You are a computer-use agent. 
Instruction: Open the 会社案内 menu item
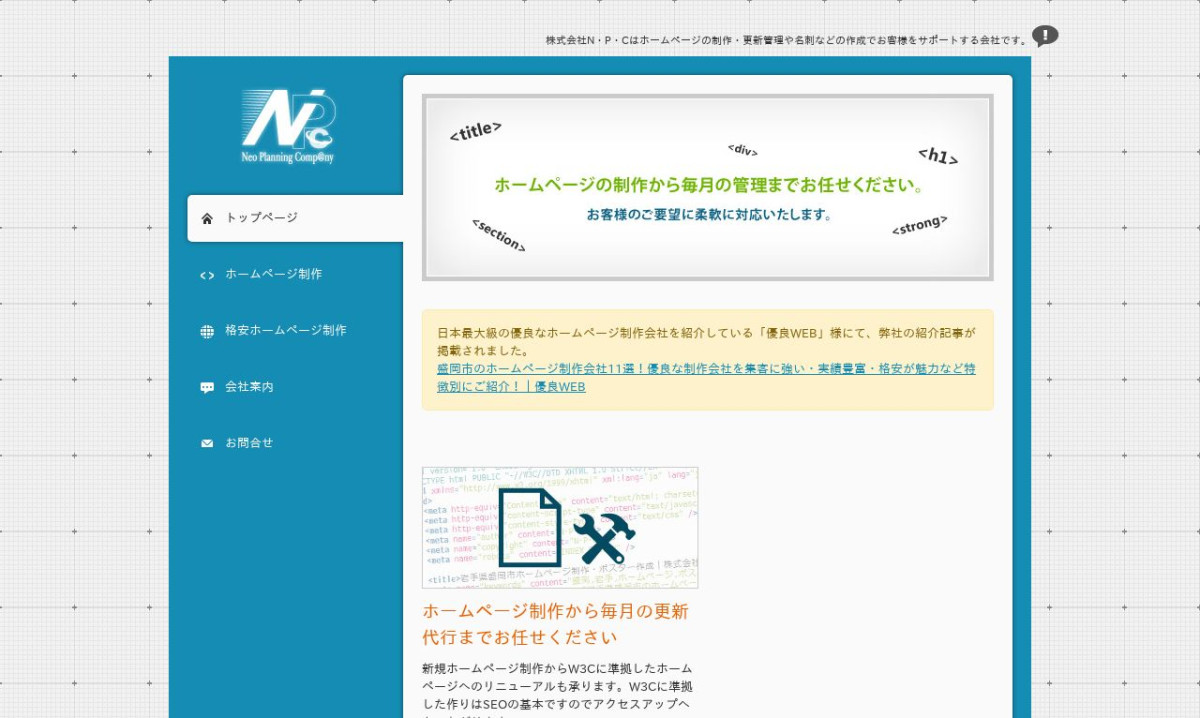249,386
